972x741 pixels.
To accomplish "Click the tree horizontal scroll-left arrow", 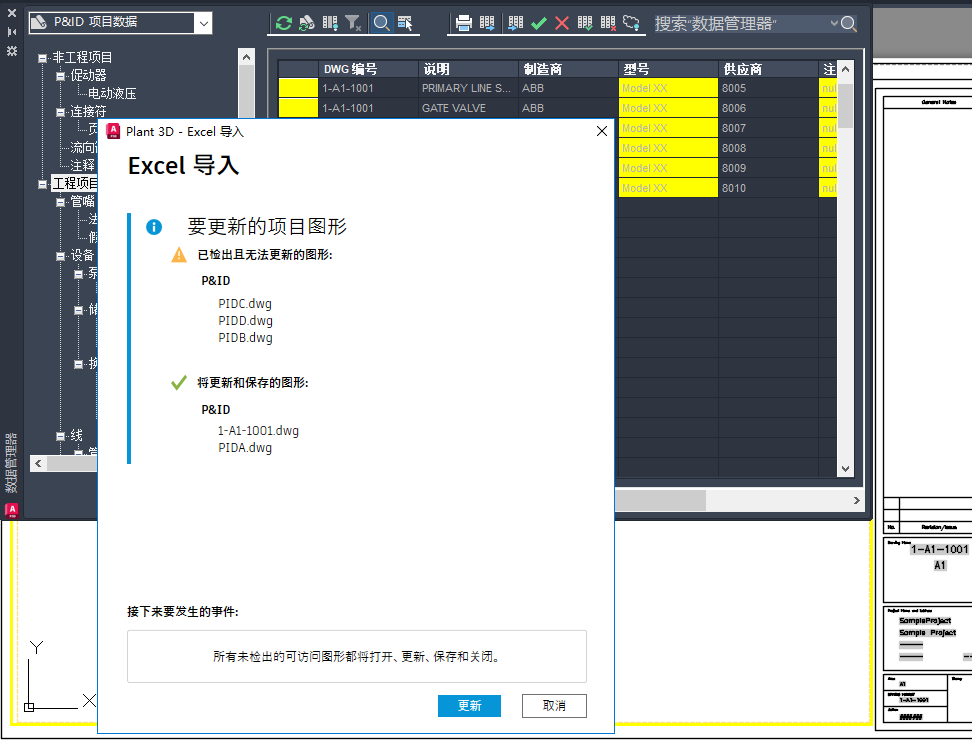I will 38,463.
